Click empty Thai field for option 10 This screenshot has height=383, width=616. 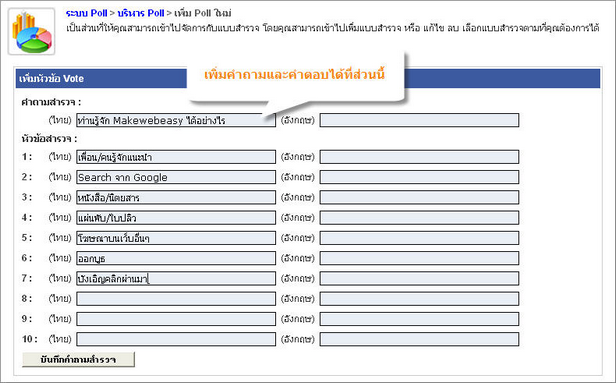click(176, 339)
